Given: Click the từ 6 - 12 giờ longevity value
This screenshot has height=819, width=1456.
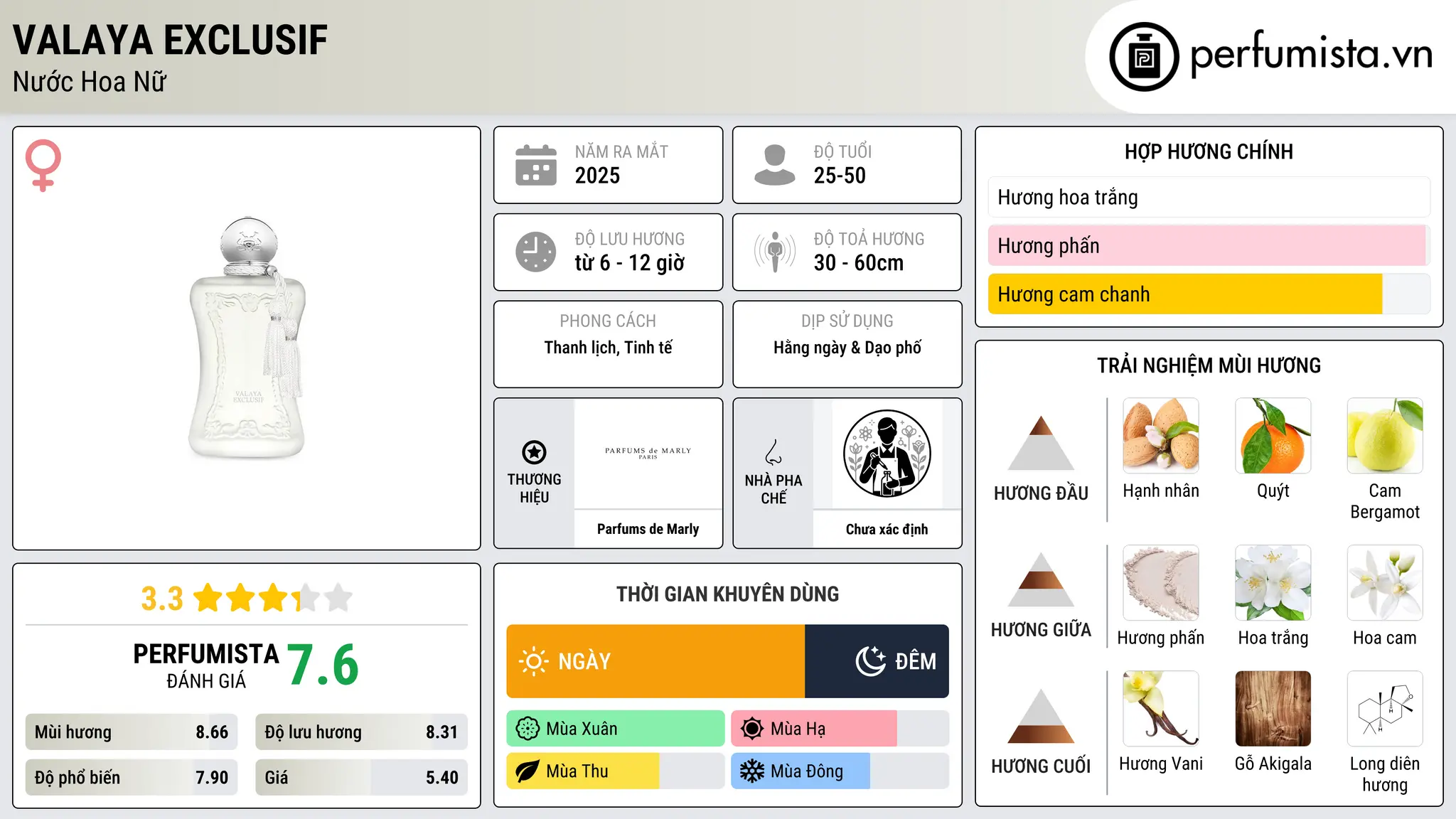Looking at the screenshot, I should click(629, 263).
